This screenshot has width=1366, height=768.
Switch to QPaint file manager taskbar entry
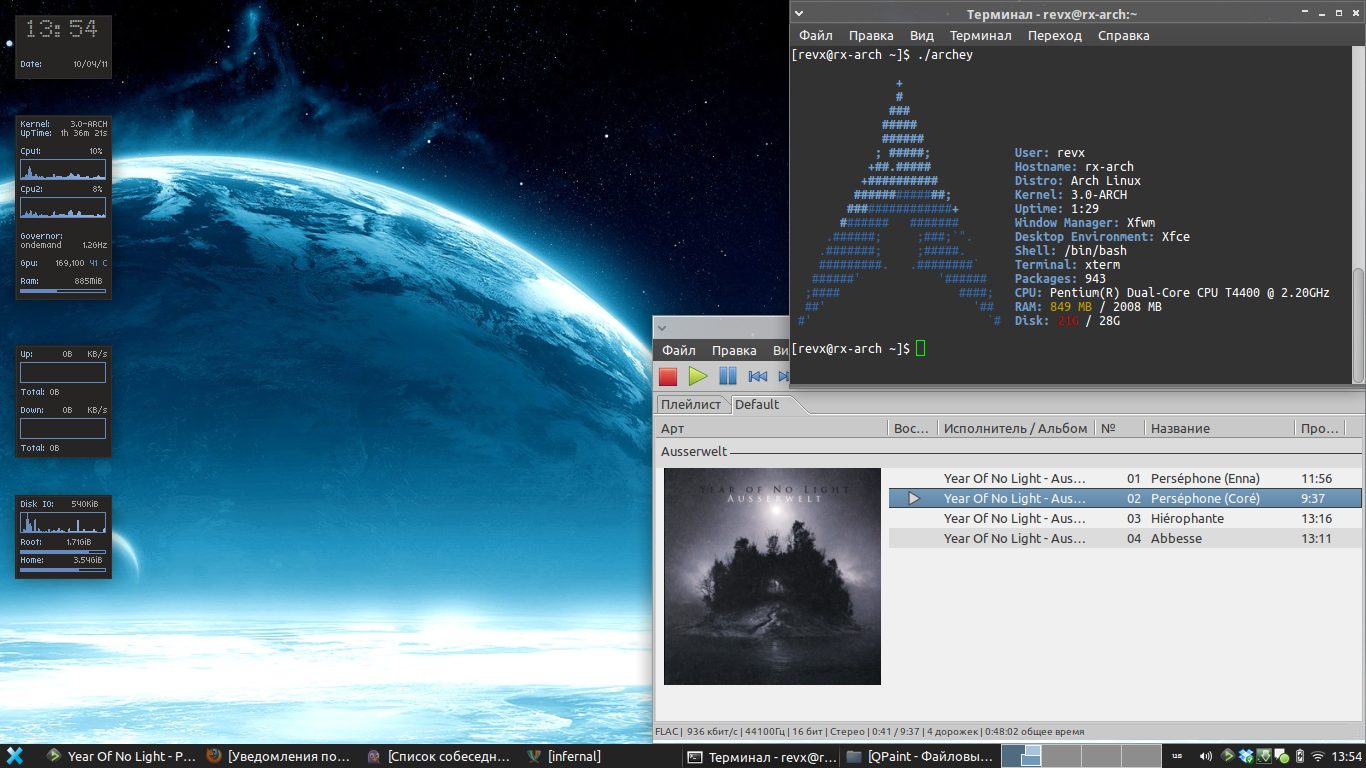[921, 756]
